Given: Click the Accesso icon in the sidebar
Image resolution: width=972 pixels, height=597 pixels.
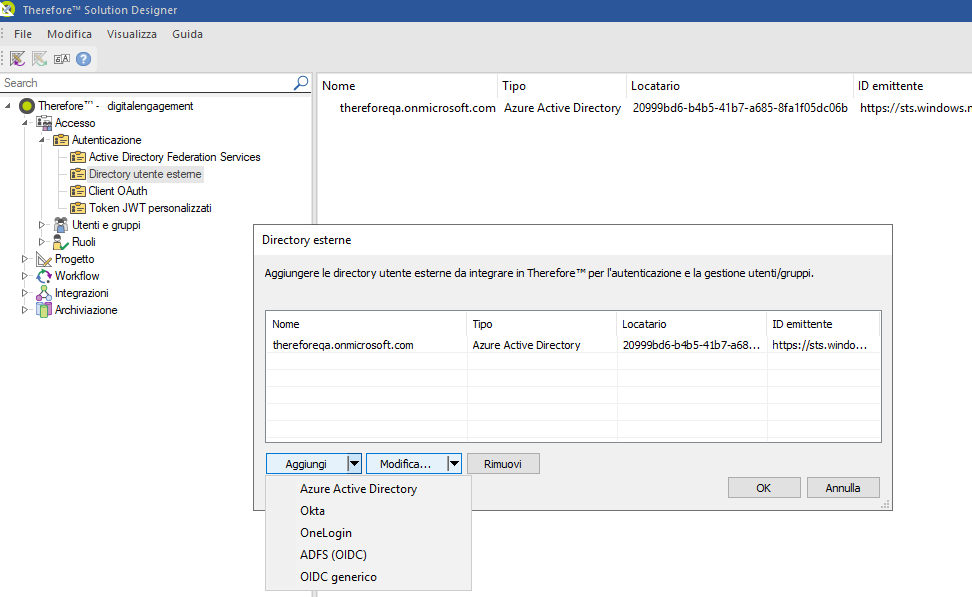Looking at the screenshot, I should tap(46, 122).
